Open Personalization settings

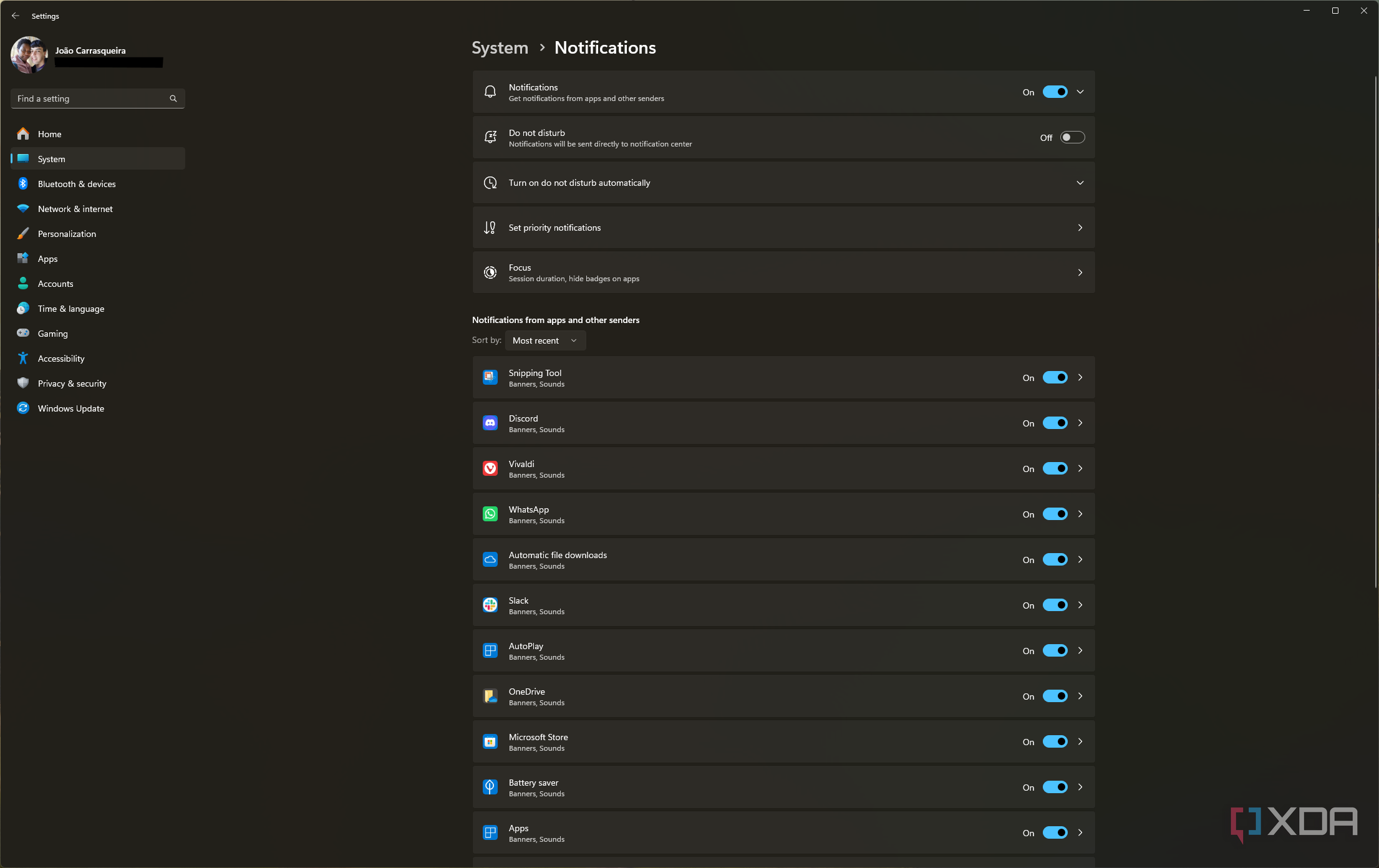coord(98,234)
